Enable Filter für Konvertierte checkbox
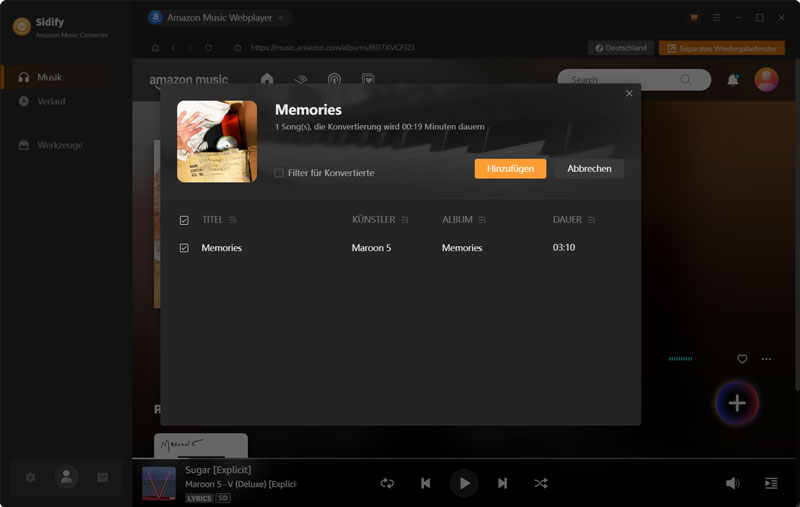This screenshot has width=800, height=507. 280,173
